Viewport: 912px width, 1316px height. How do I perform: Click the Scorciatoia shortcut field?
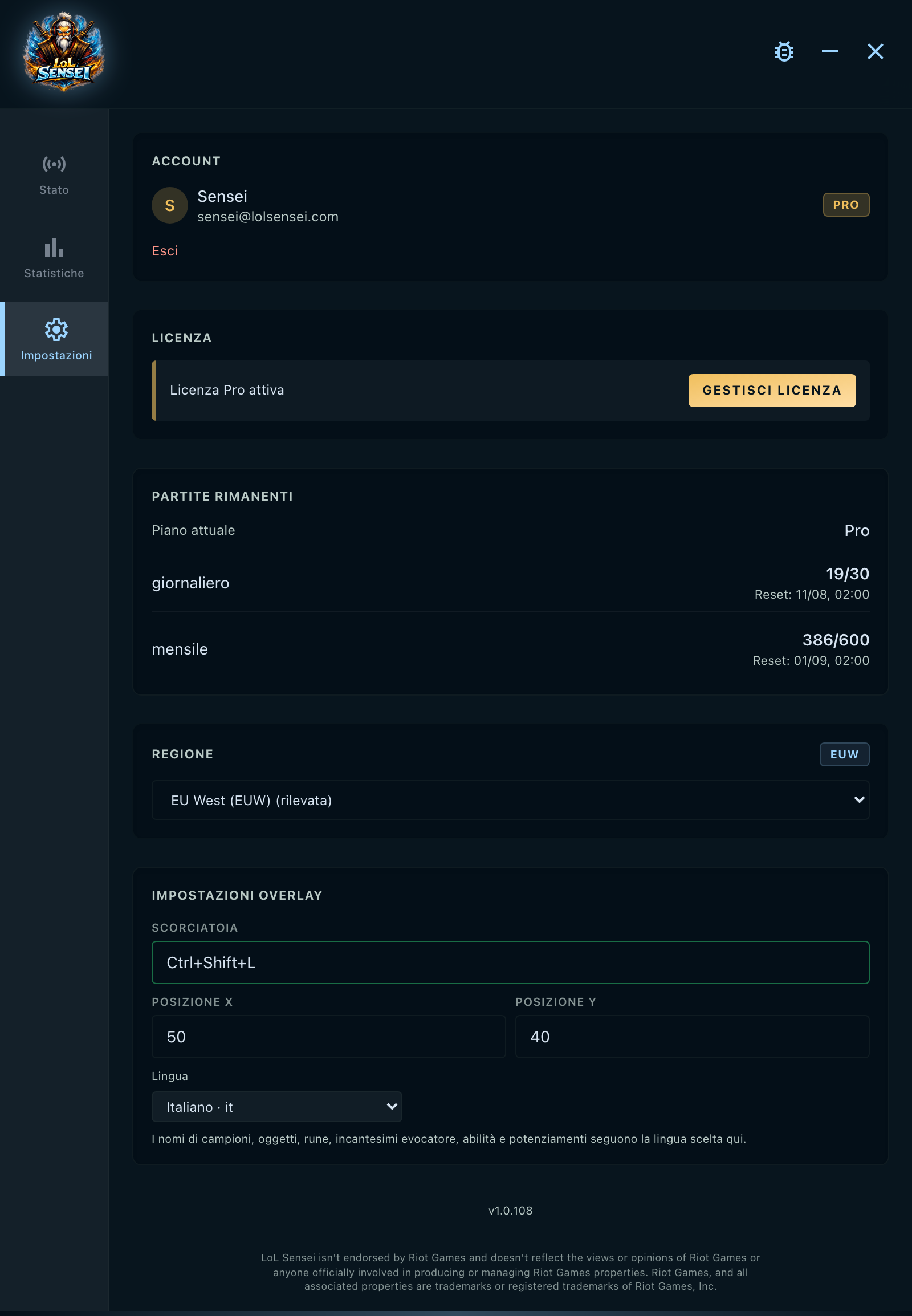click(x=510, y=962)
